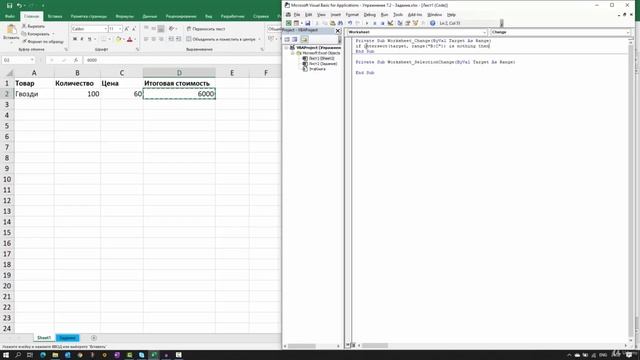Click the text orientation icon
Image resolution: width=640 pixels, height=360 pixels.
coord(171,29)
